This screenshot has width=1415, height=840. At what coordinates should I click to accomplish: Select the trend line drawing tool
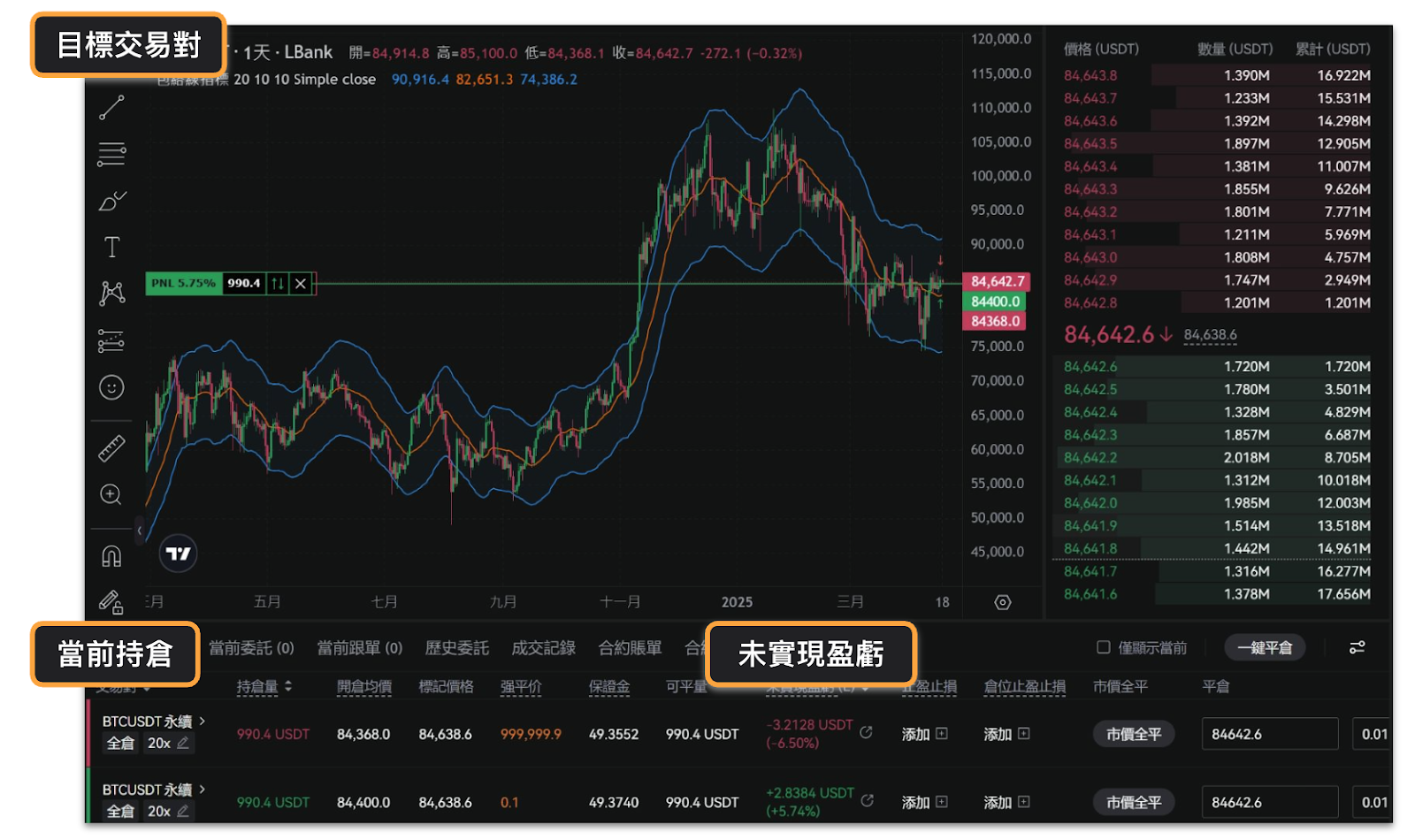[x=111, y=108]
